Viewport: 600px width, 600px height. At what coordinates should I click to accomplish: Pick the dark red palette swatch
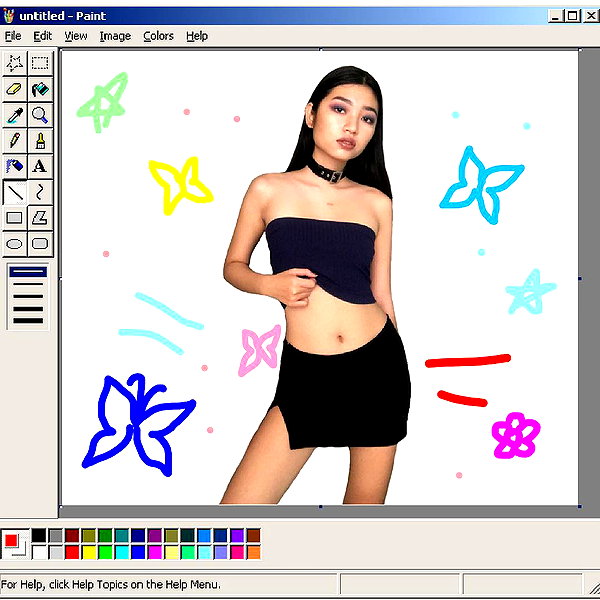[72, 535]
